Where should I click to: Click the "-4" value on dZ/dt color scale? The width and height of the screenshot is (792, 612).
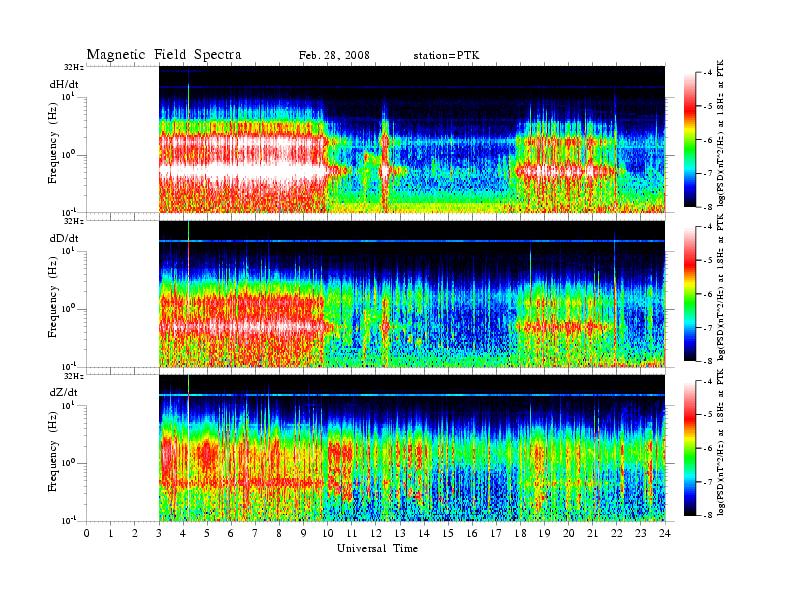[709, 381]
